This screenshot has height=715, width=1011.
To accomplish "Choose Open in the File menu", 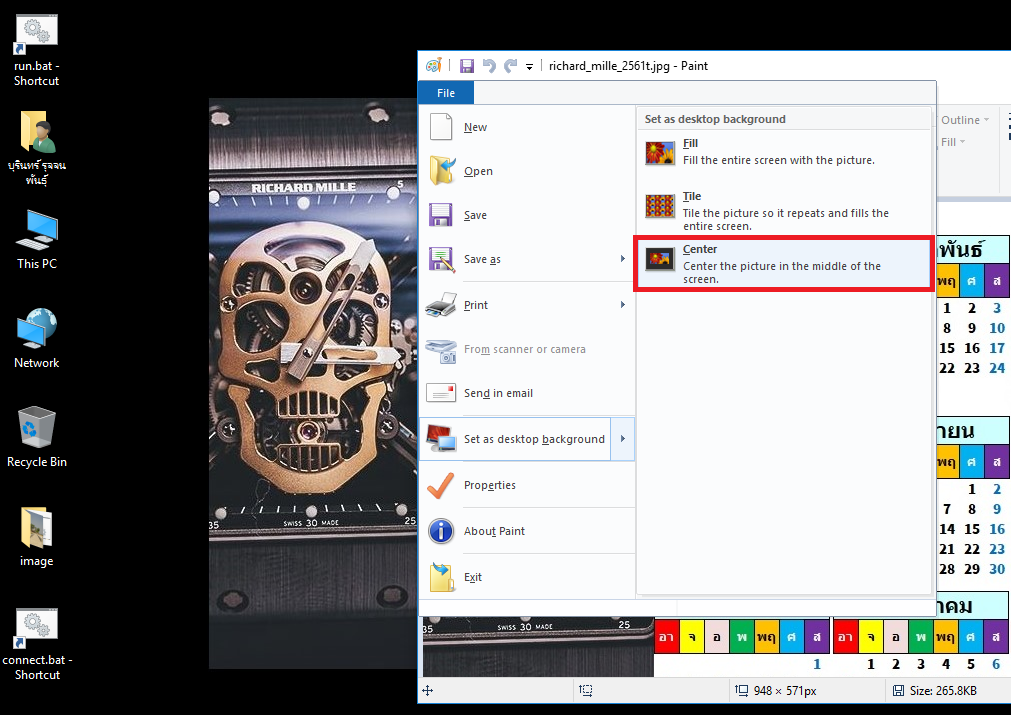I will tap(477, 171).
